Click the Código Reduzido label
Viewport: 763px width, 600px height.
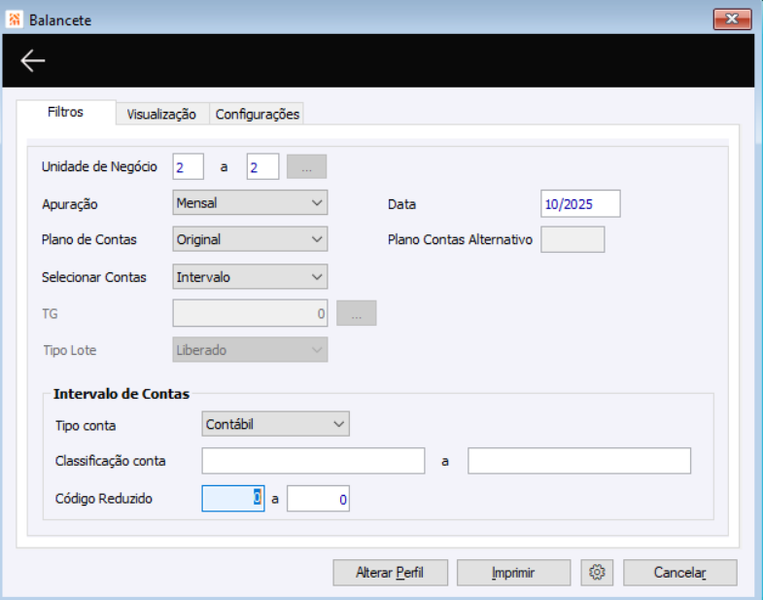pos(104,499)
